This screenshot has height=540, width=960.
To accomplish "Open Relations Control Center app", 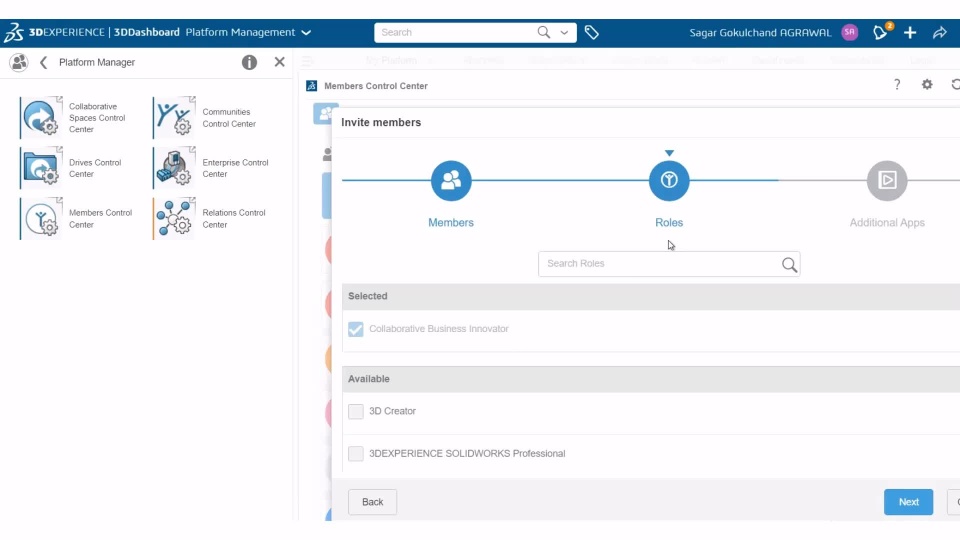I will pyautogui.click(x=174, y=218).
